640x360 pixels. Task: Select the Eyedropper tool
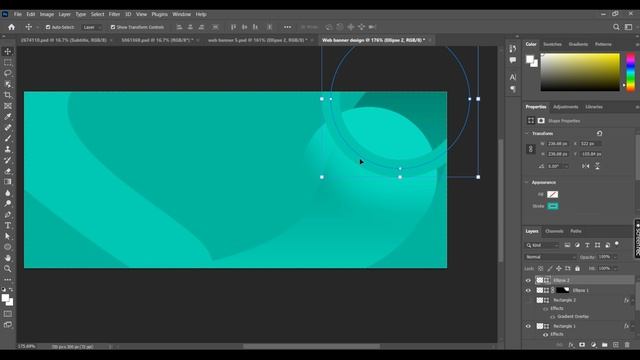coord(8,117)
